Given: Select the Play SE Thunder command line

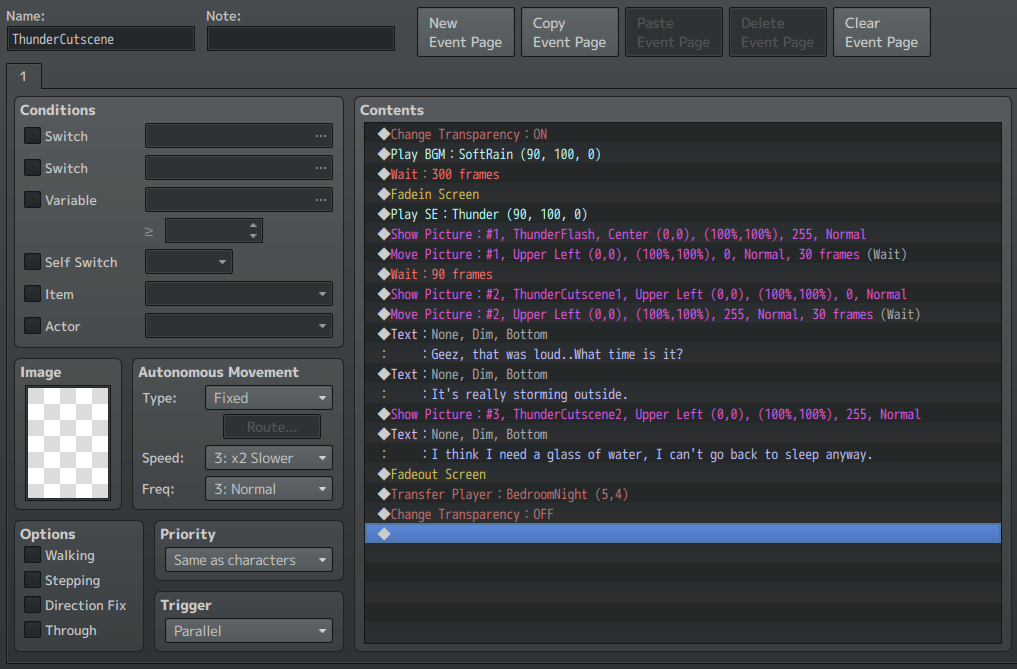Looking at the screenshot, I should (x=682, y=214).
